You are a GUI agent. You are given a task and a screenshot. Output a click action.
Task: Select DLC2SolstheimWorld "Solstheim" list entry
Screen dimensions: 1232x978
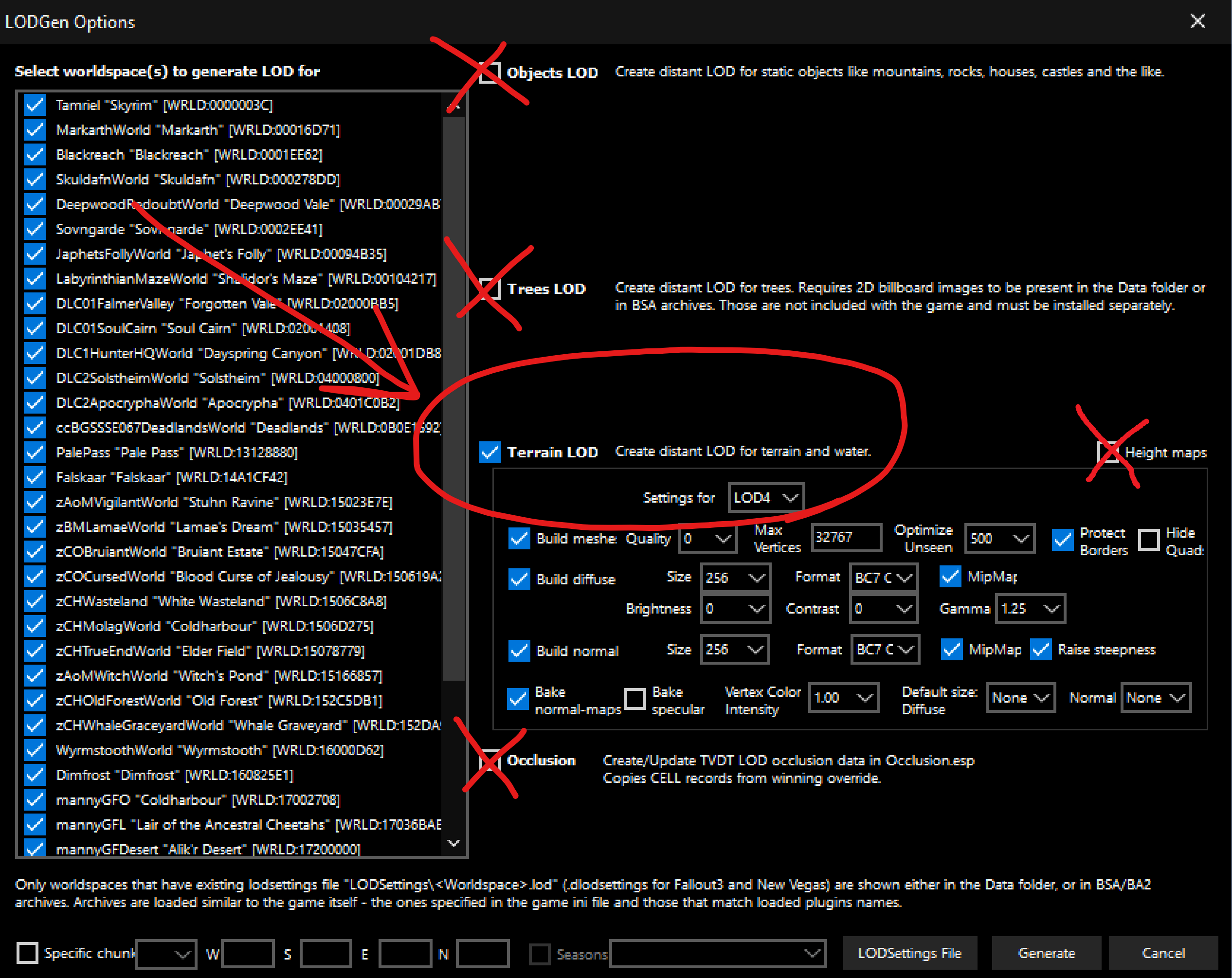217,378
